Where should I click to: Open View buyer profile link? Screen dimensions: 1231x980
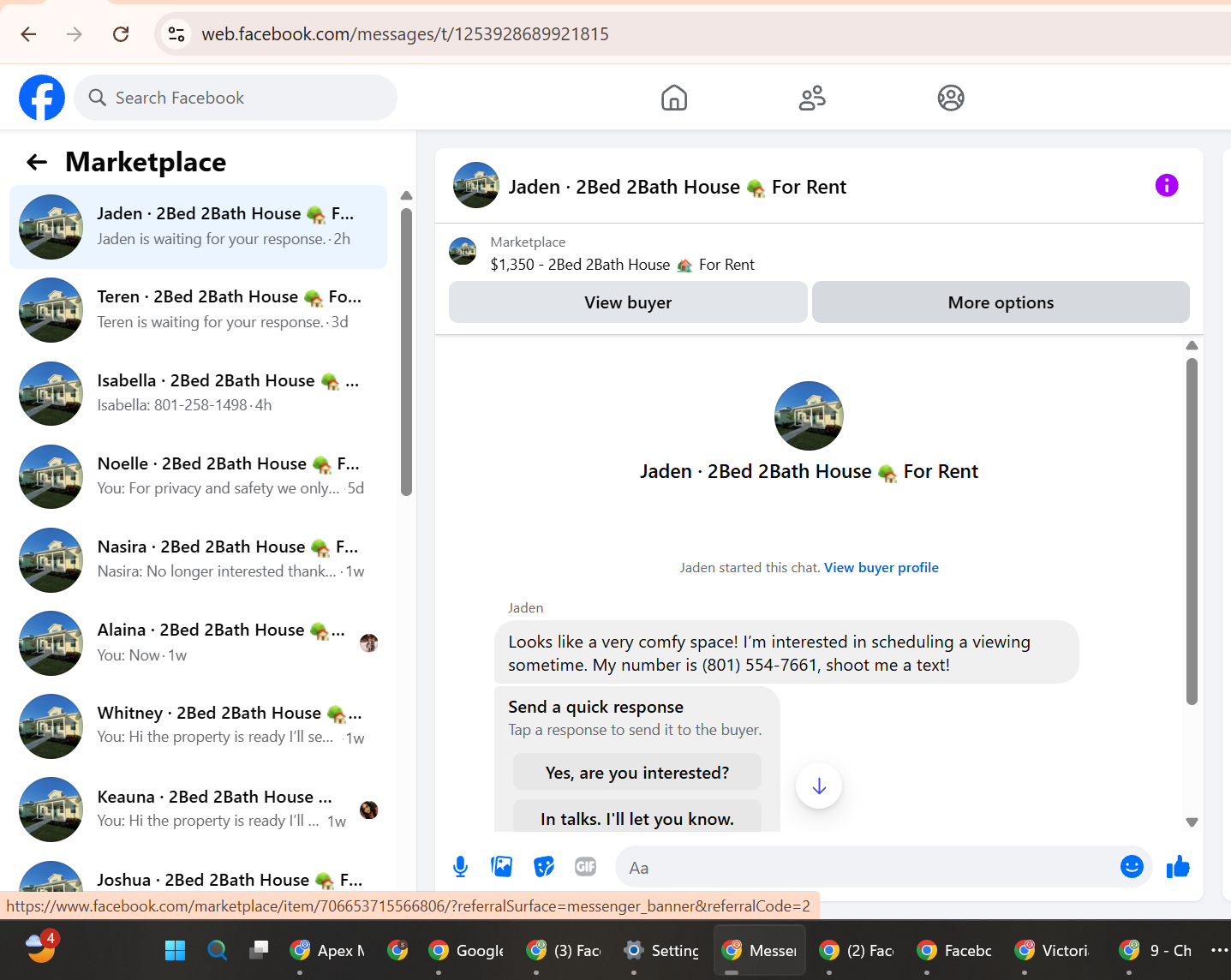[881, 567]
